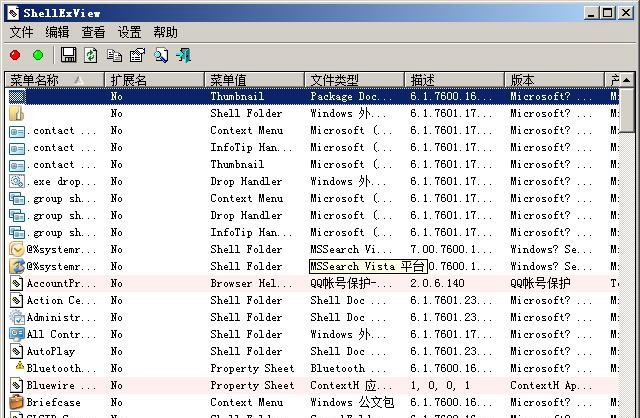Click the MSSearch Vista 平台 tooltip text
This screenshot has width=640, height=418.
368,267
